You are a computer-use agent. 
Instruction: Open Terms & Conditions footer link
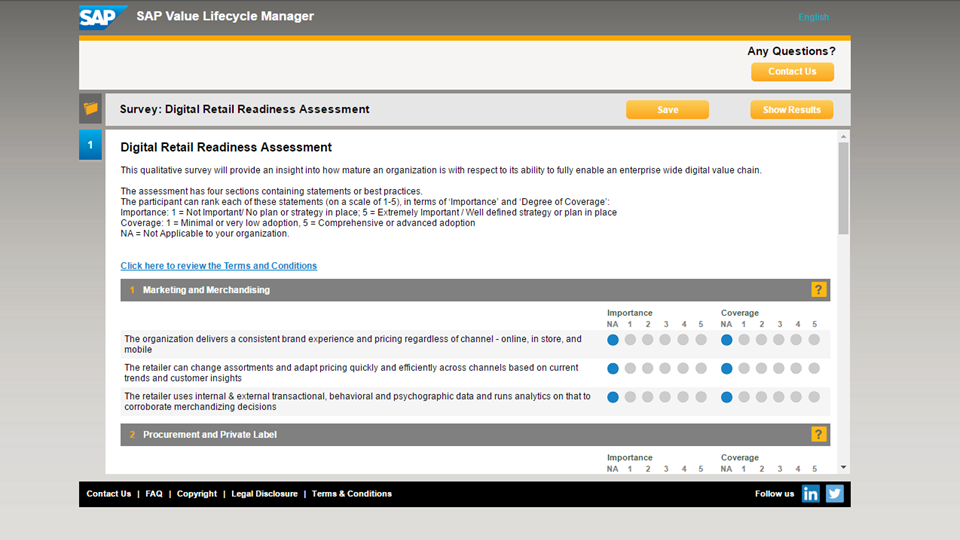point(351,493)
